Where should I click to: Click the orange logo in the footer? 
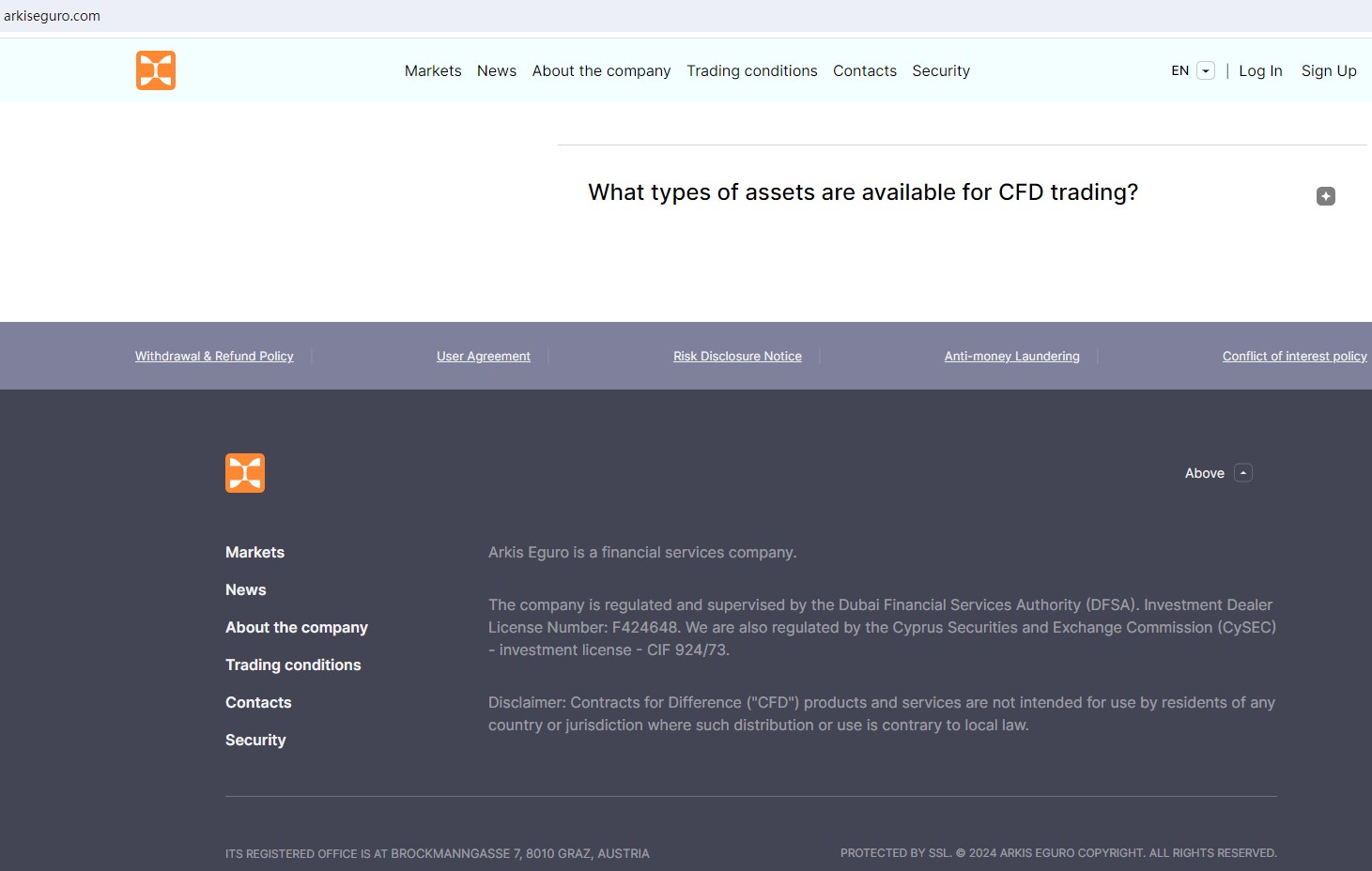click(x=245, y=473)
